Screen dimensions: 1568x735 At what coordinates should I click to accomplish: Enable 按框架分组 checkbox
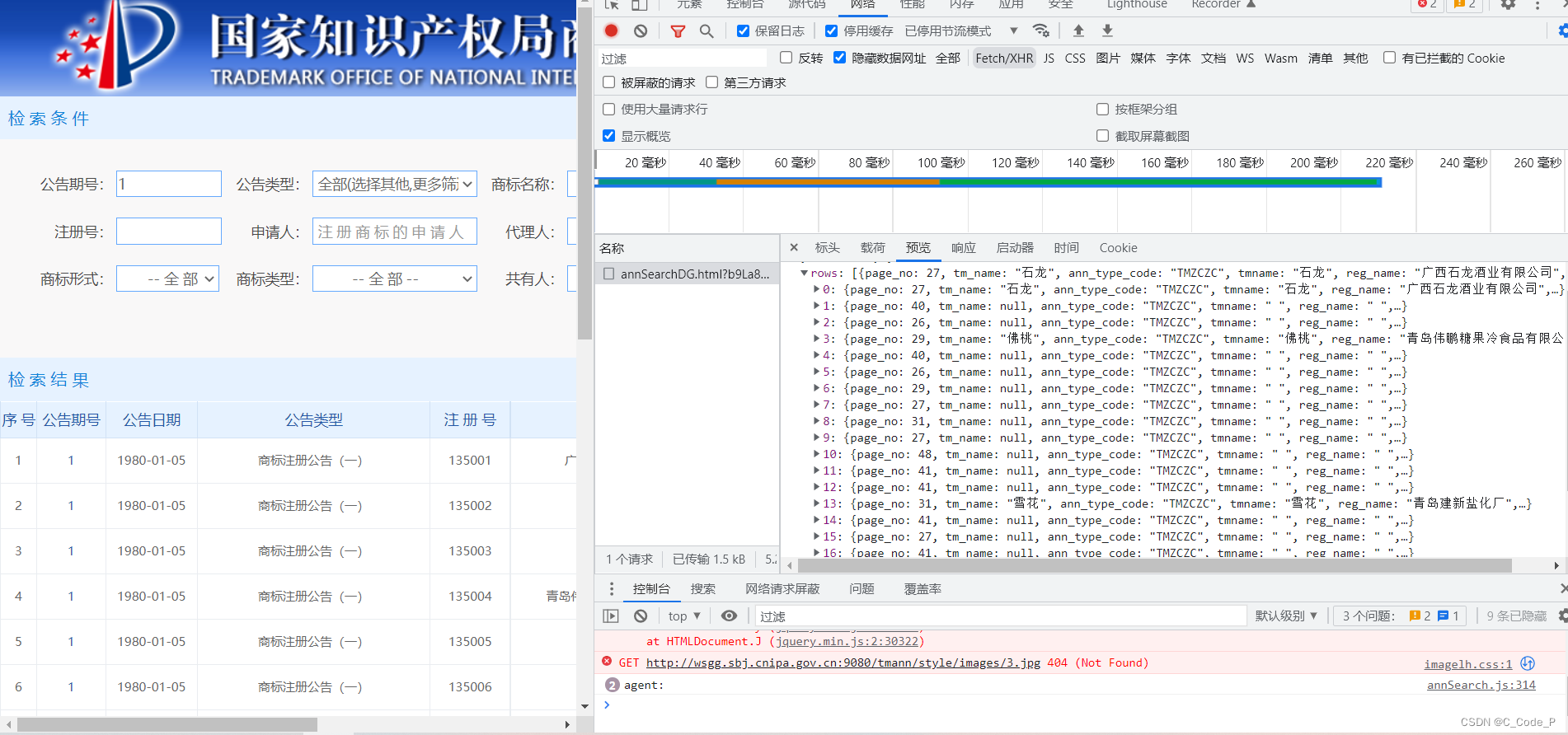pyautogui.click(x=1102, y=109)
